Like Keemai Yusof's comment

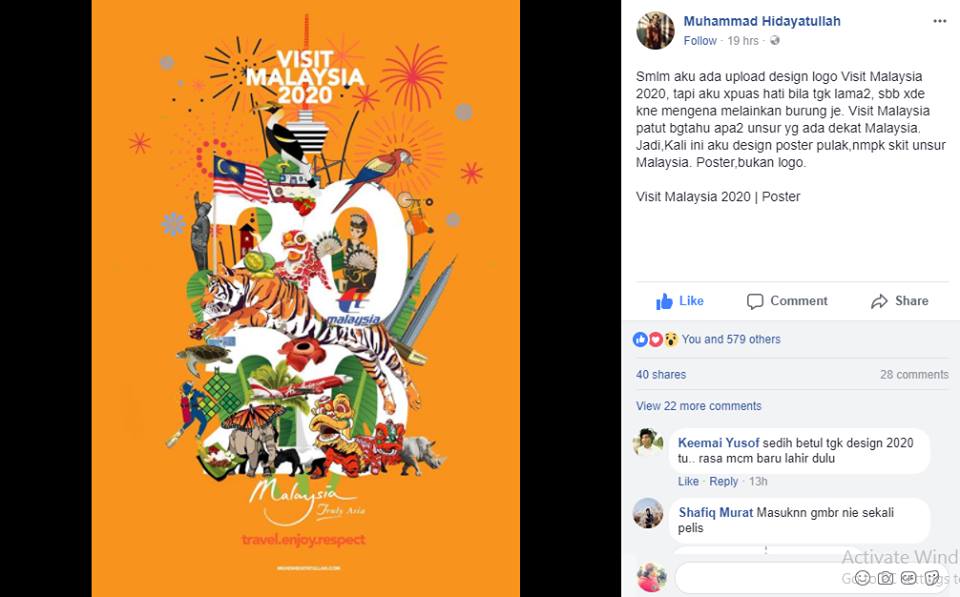(688, 481)
